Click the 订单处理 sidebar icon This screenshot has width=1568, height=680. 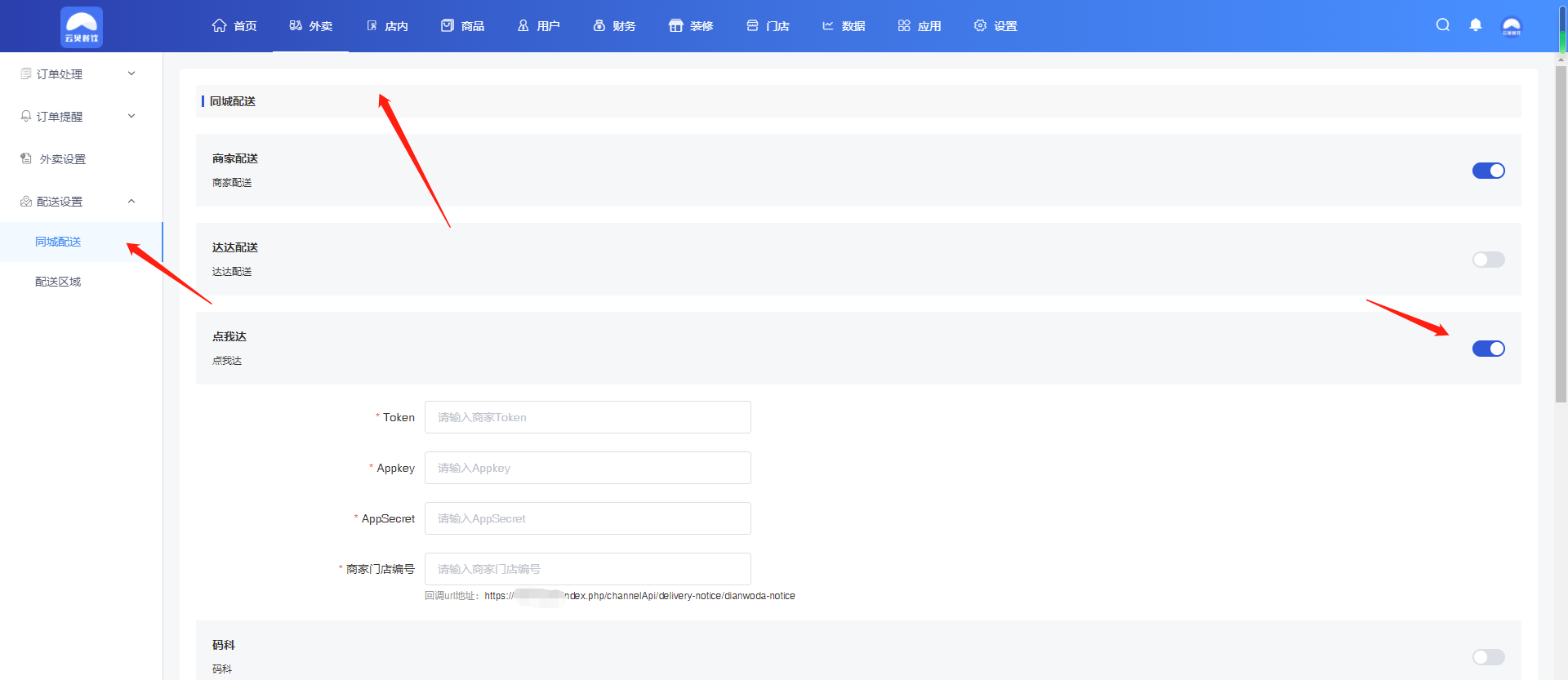click(x=26, y=73)
